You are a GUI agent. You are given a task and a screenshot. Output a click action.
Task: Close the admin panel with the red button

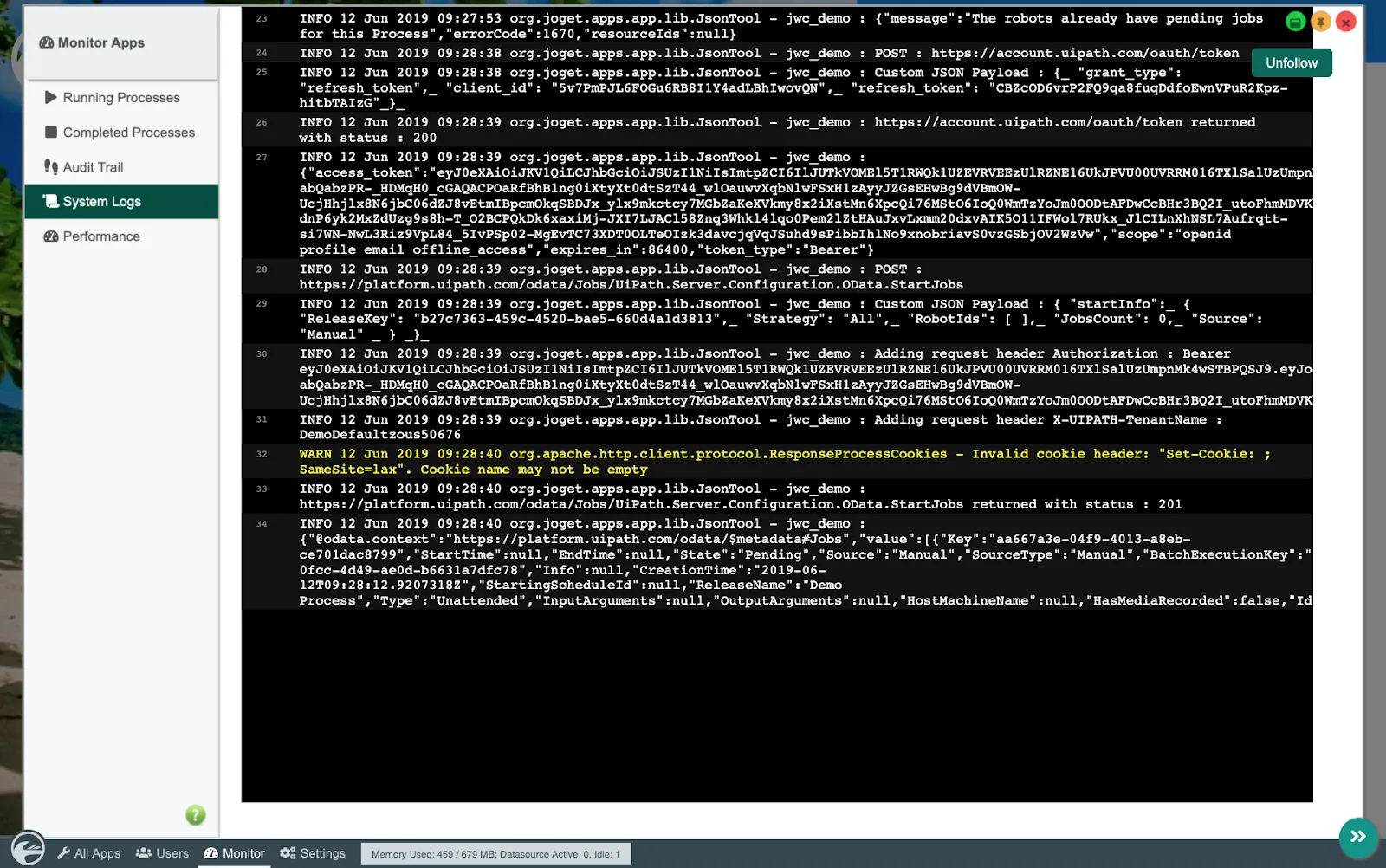(1345, 22)
